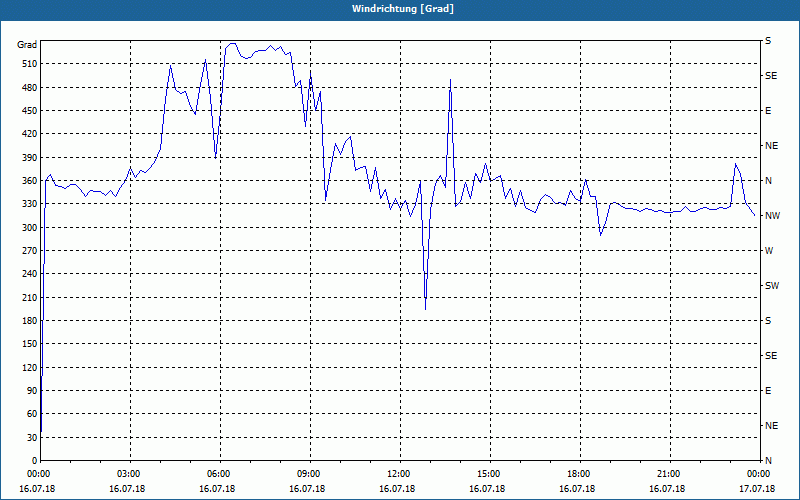Click the 00:00 label above date 16.07.18
The width and height of the screenshot is (800, 500).
pos(37,474)
